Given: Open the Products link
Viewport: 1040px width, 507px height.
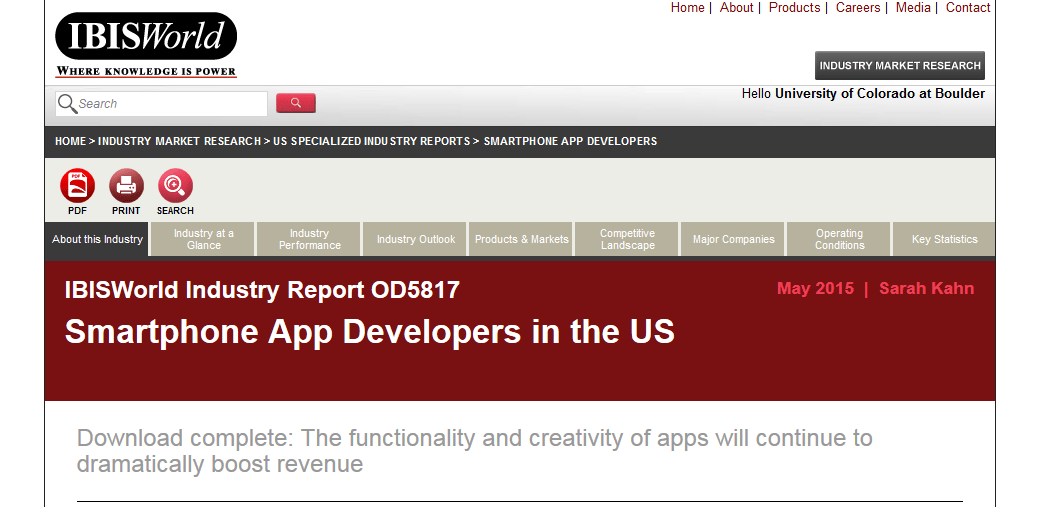Looking at the screenshot, I should pos(795,7).
